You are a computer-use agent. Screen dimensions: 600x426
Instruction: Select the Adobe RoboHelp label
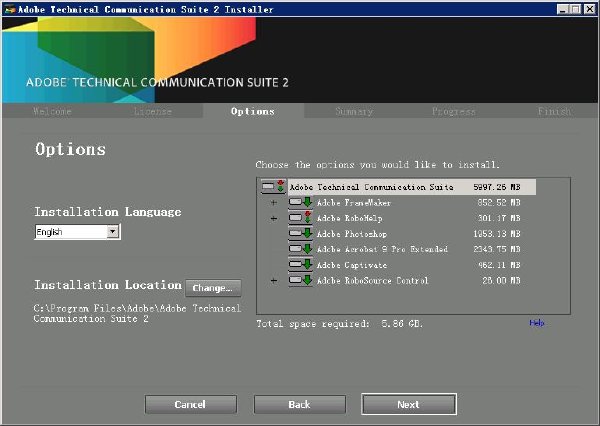pyautogui.click(x=349, y=218)
